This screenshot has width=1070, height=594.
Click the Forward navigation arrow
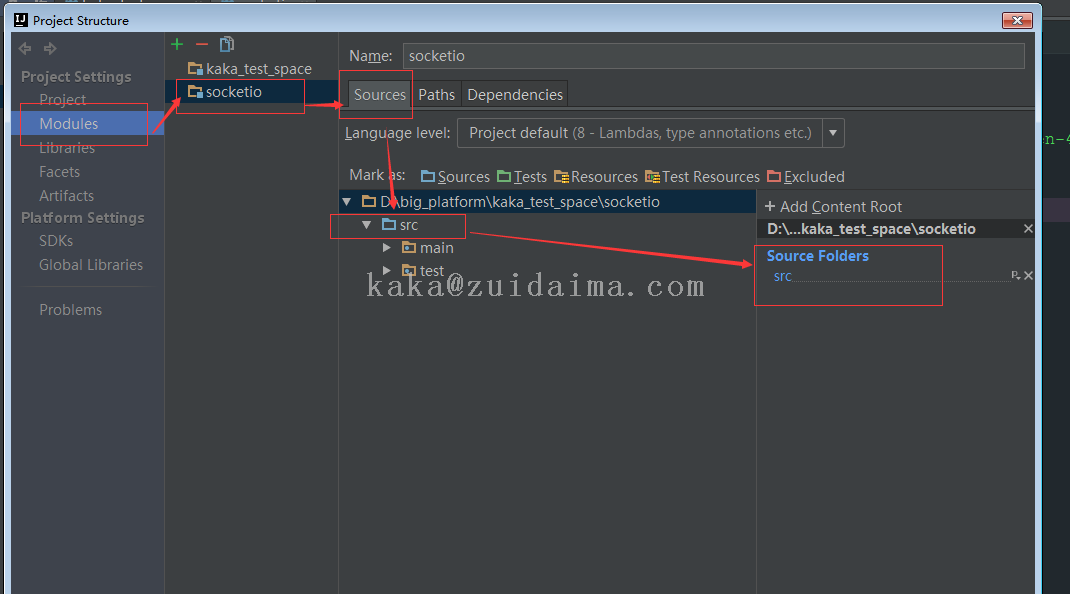pyautogui.click(x=50, y=48)
